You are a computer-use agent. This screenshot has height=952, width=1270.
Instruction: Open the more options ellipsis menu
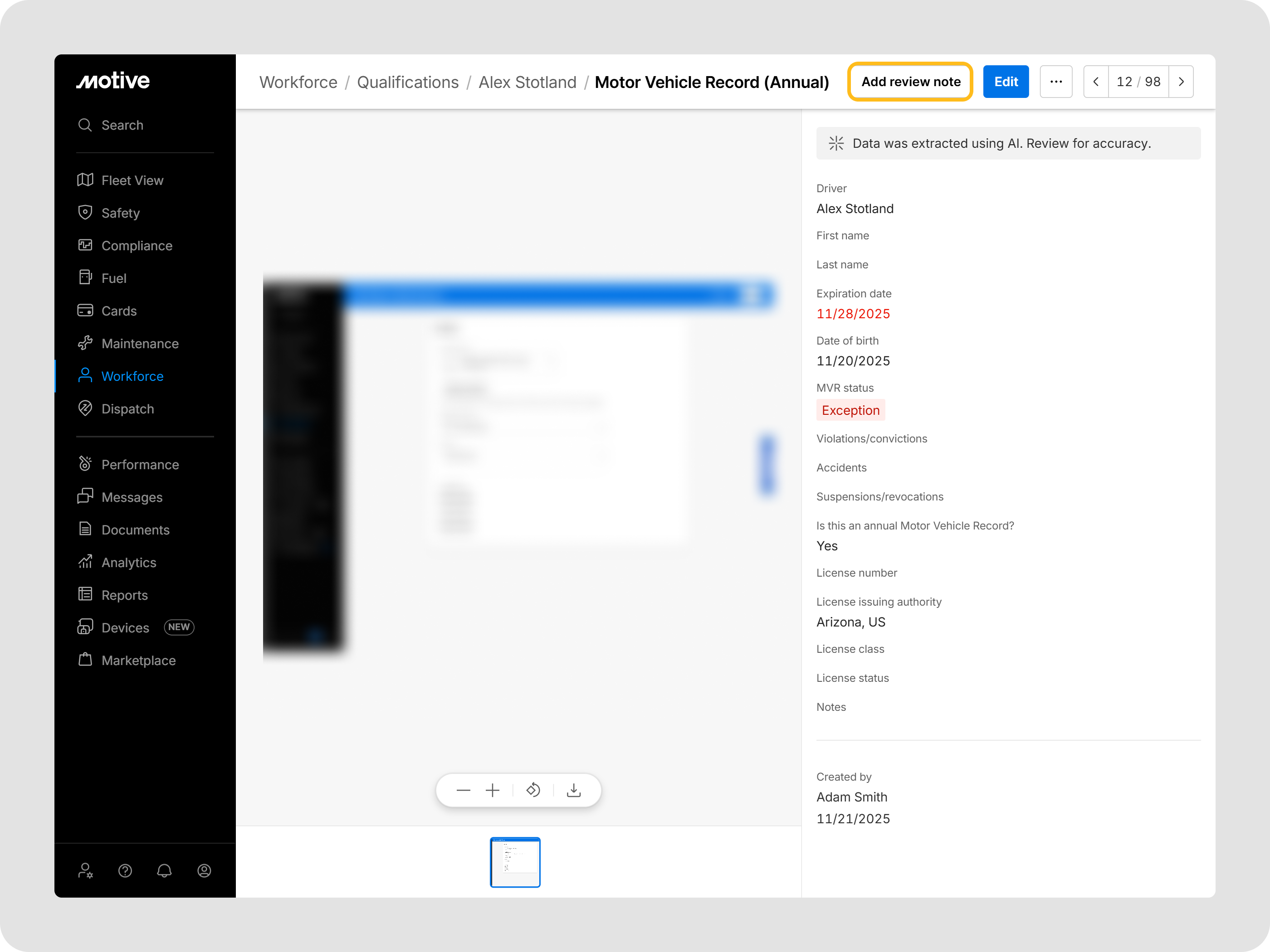tap(1056, 82)
